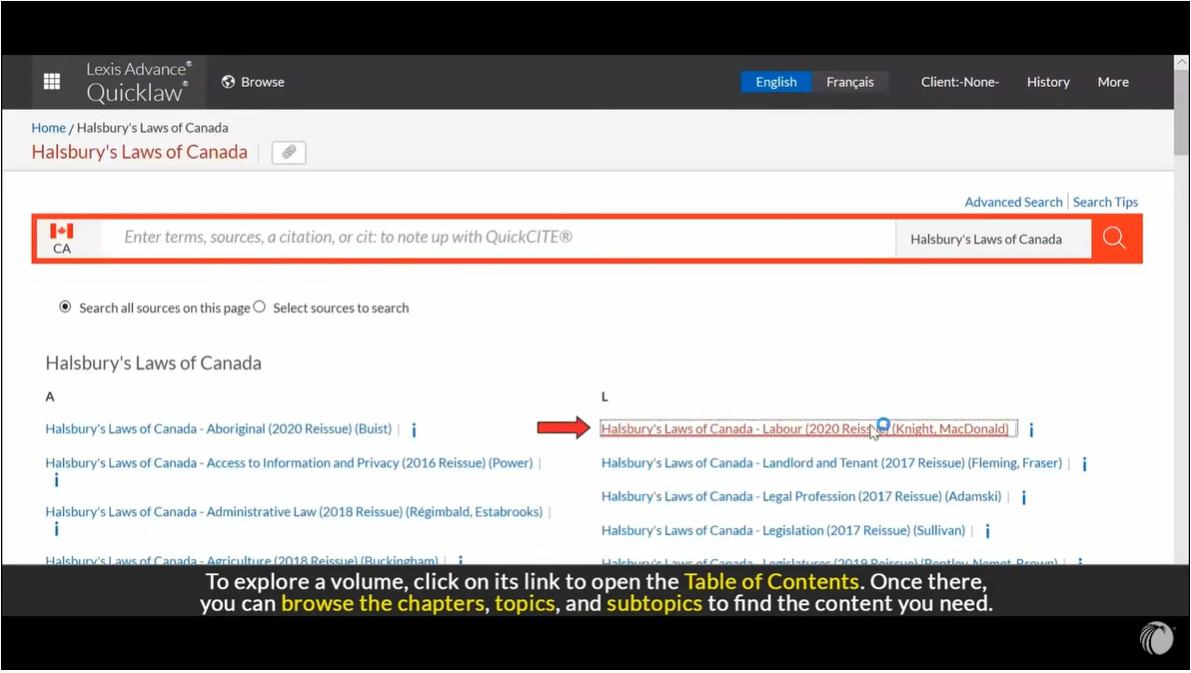
Task: Click info icon next to Legislation volume
Action: [987, 531]
